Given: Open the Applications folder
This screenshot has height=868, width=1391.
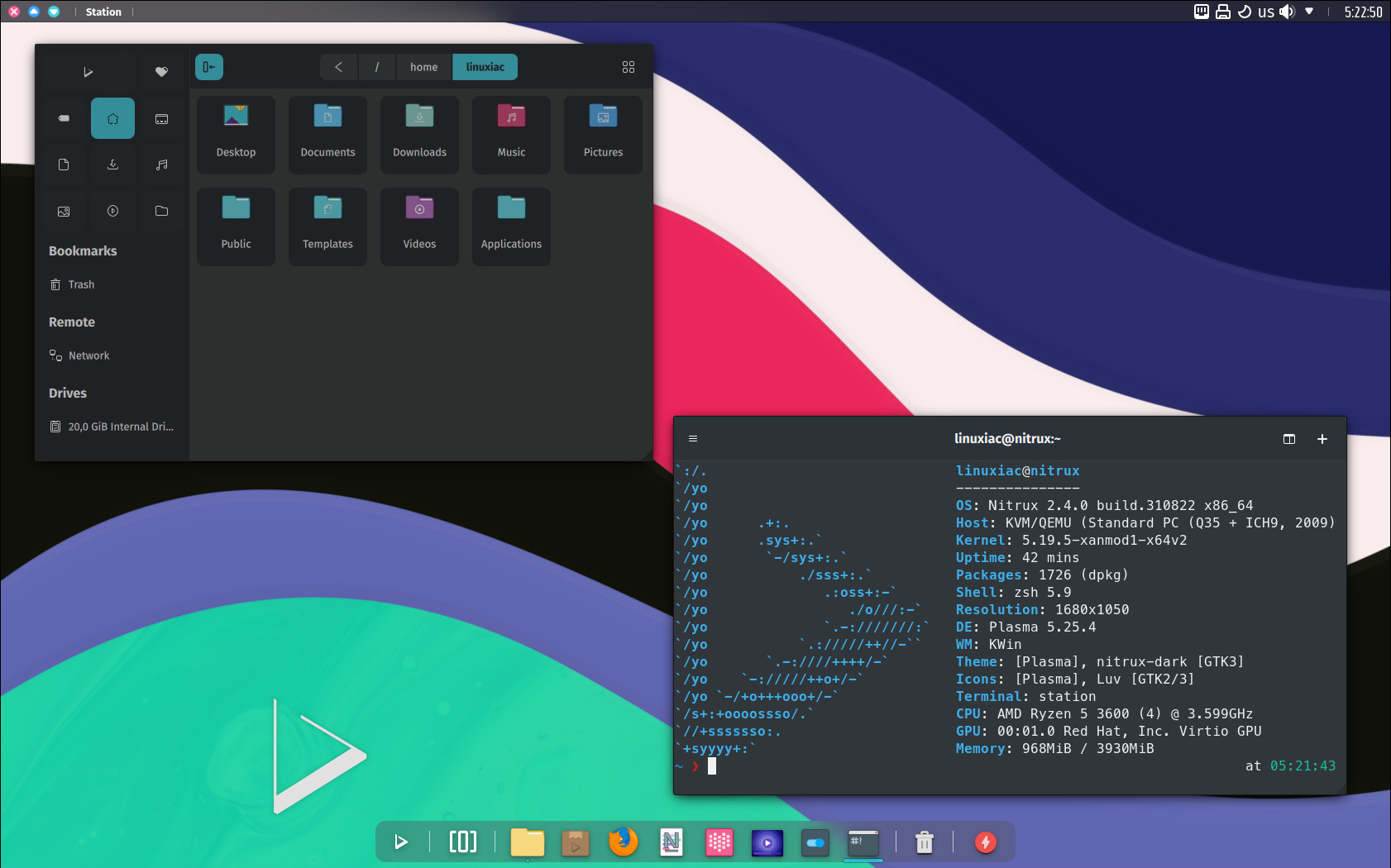Looking at the screenshot, I should 511,227.
